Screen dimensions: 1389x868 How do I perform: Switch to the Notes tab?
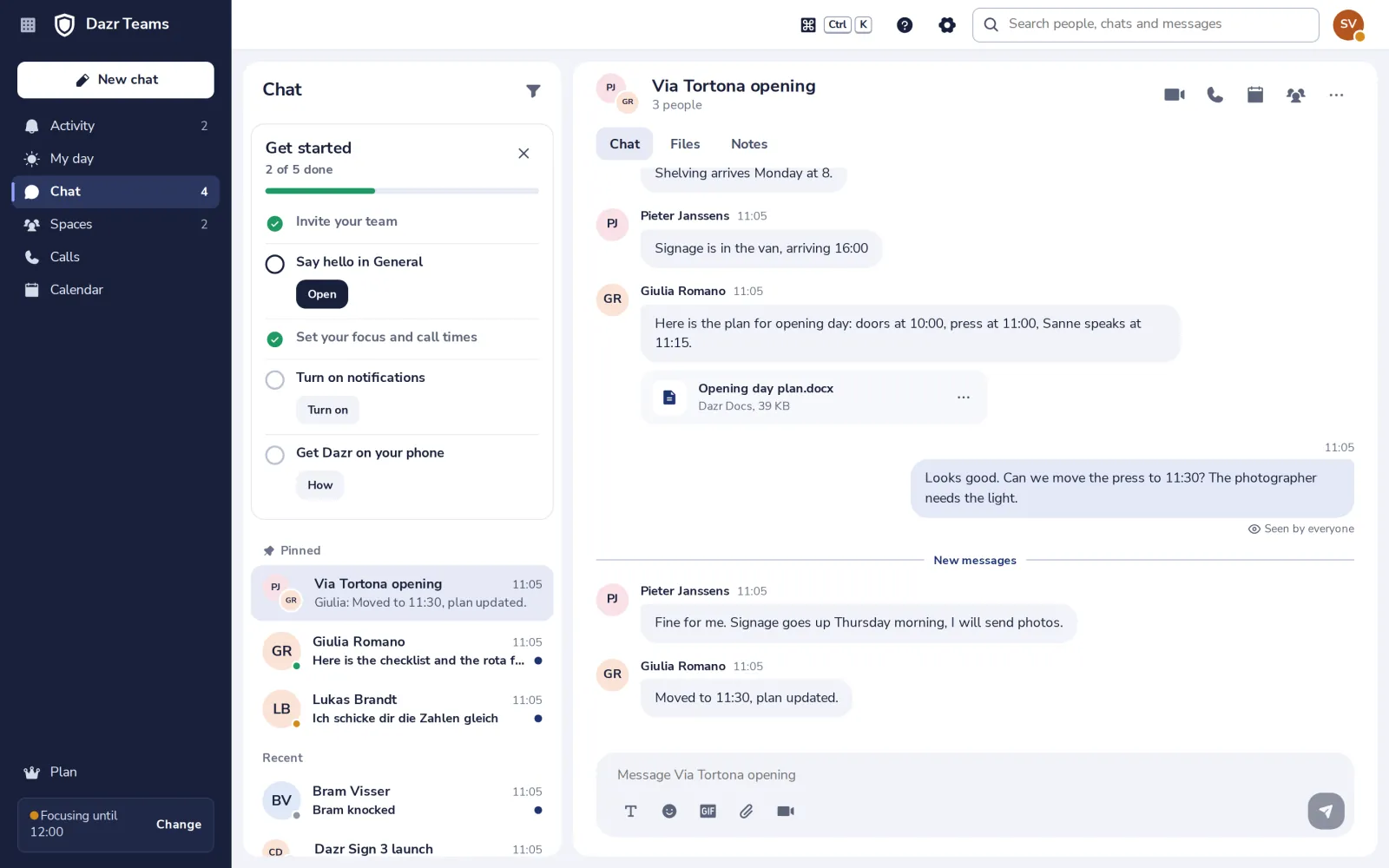pos(749,144)
